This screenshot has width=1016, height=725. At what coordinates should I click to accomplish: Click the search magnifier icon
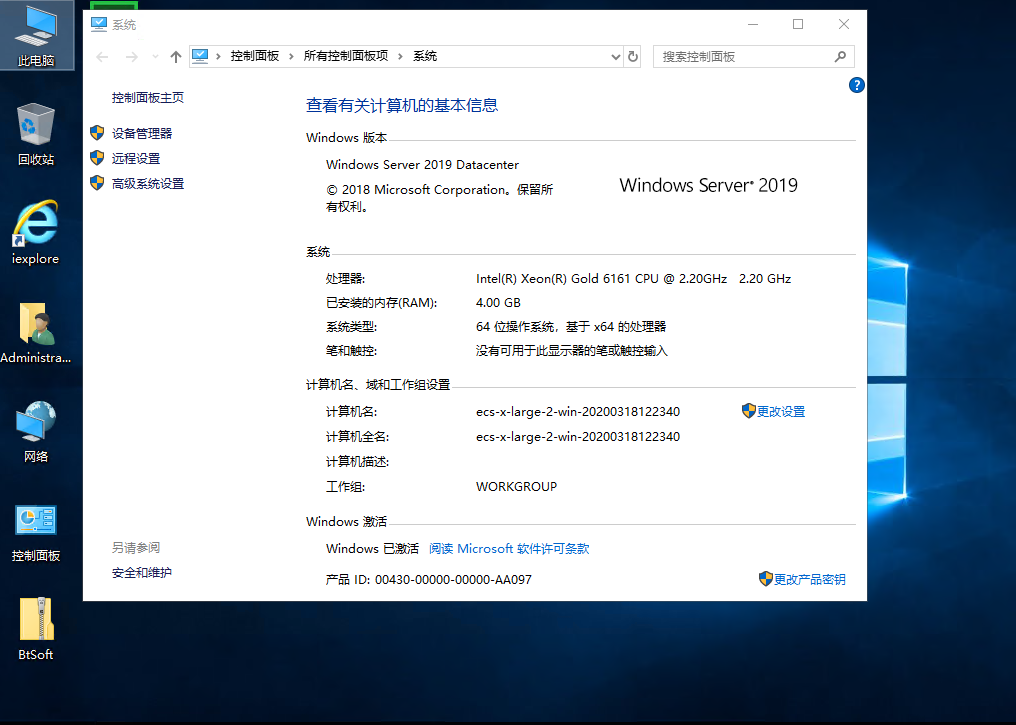[x=840, y=56]
